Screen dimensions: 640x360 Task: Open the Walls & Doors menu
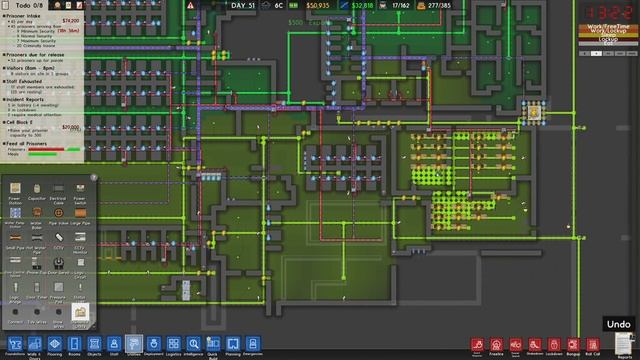pos(35,344)
